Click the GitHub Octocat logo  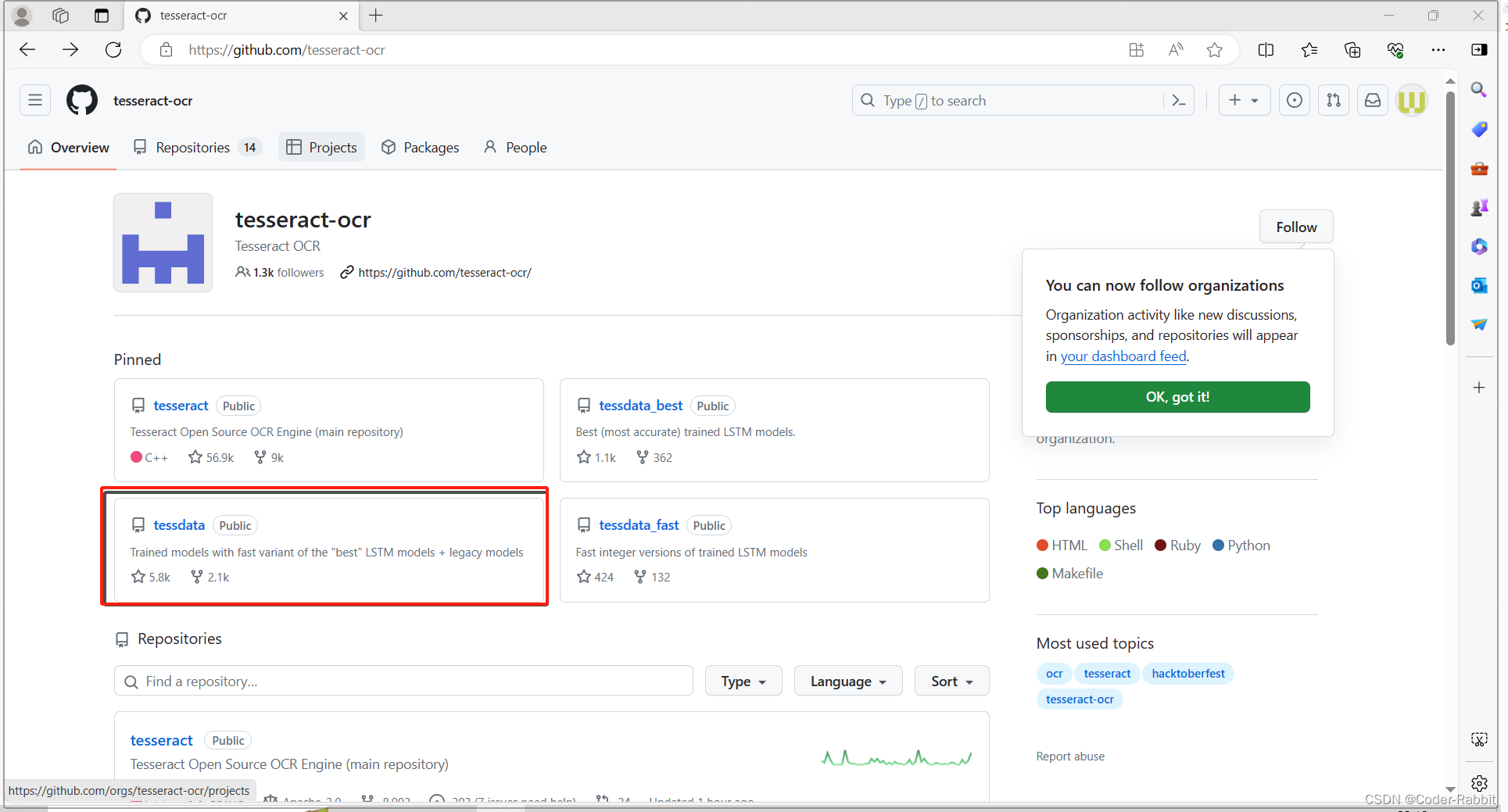[82, 100]
